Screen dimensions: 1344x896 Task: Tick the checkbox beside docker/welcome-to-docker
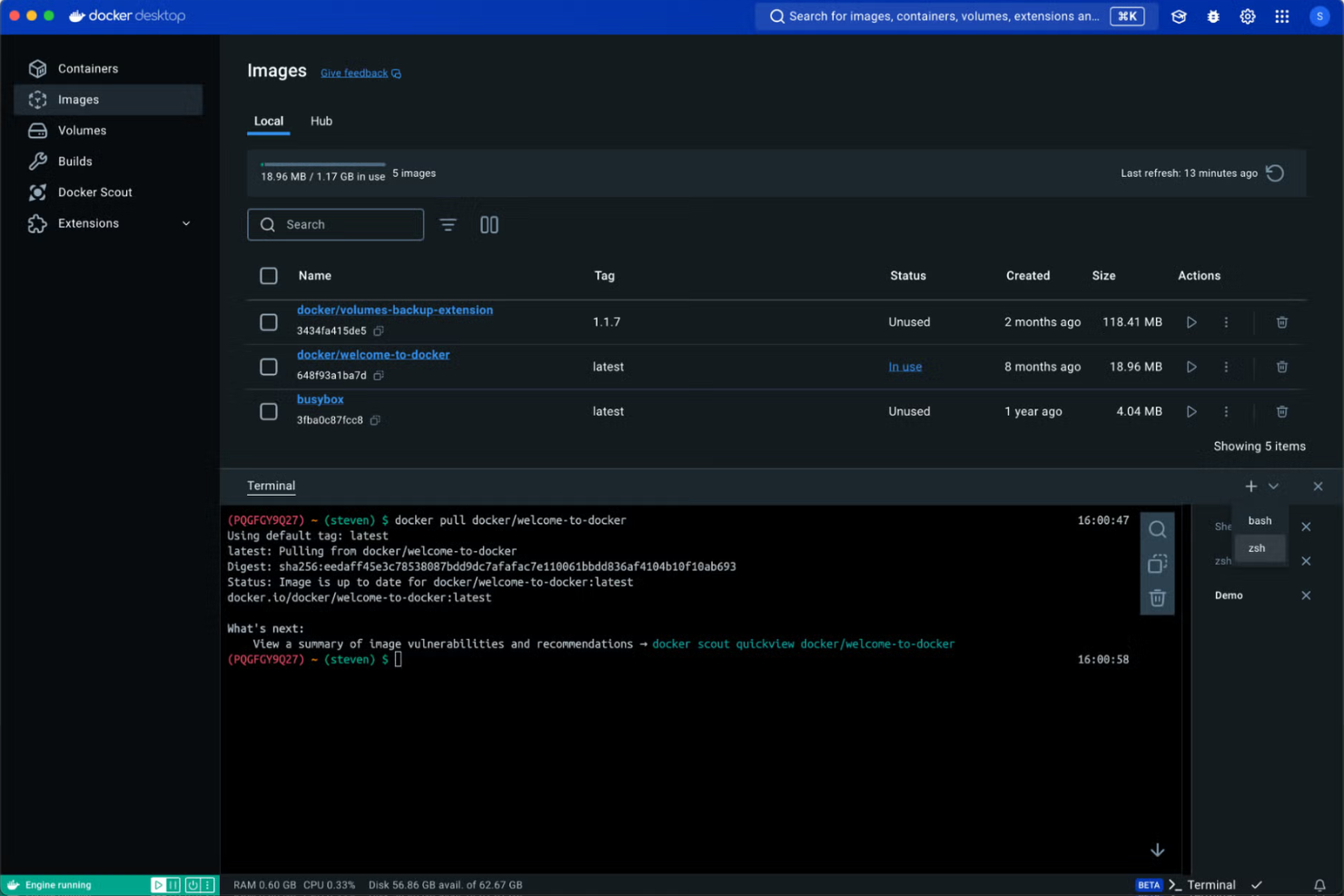tap(269, 366)
